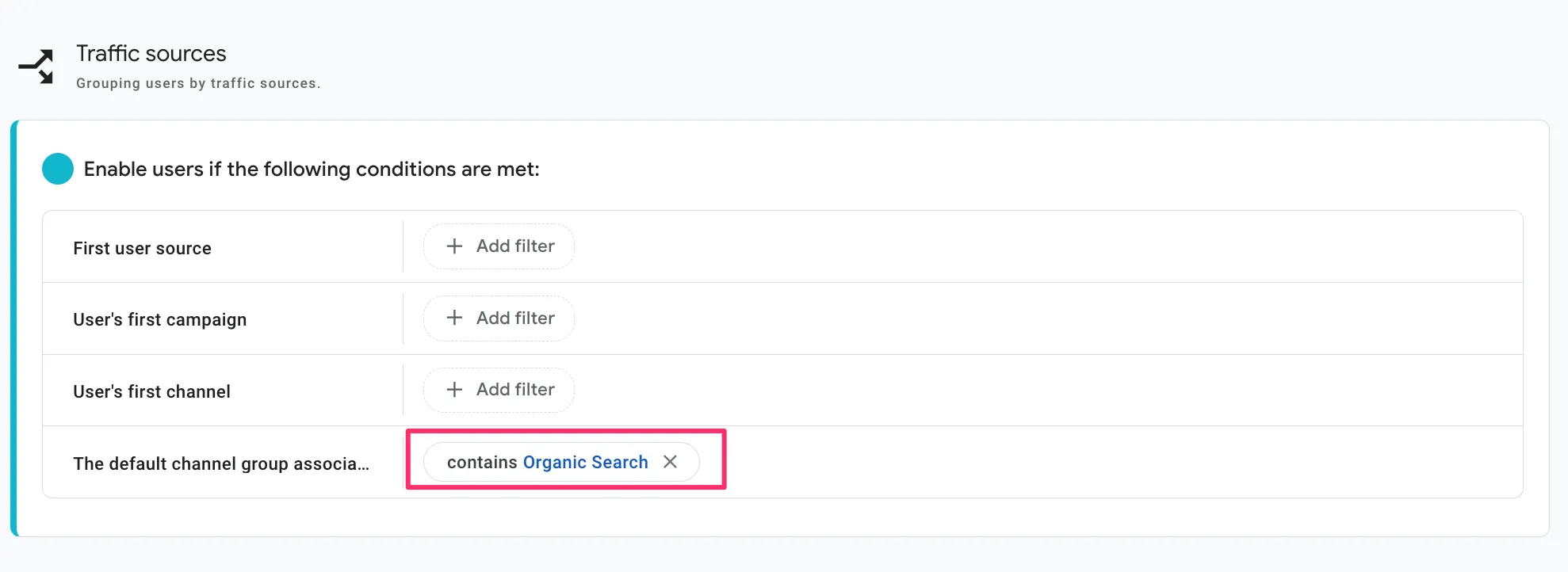Click the plus icon for First user source
This screenshot has width=1568, height=572.
point(454,246)
